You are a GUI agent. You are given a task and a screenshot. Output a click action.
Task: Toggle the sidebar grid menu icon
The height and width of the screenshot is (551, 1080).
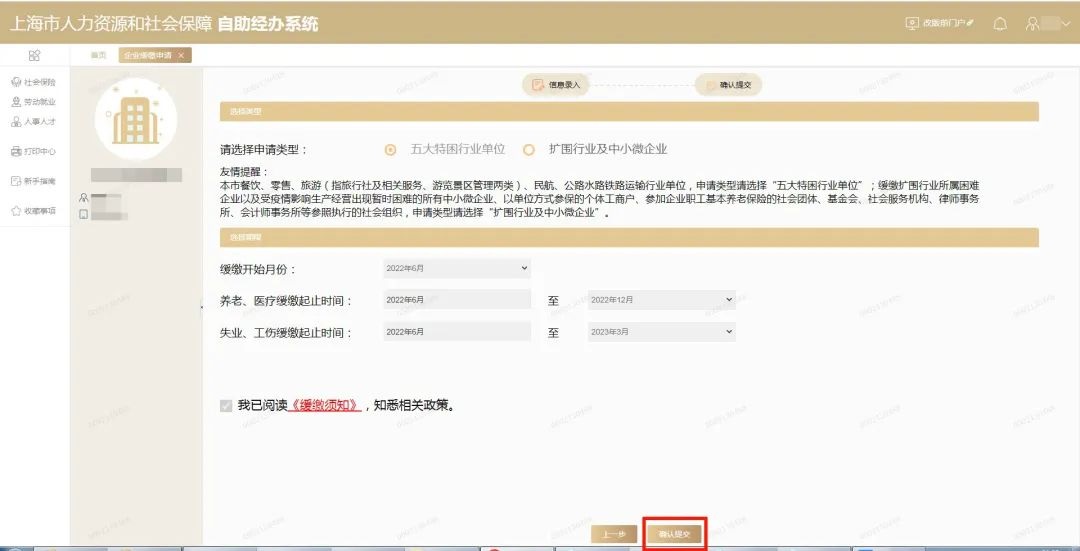coord(34,55)
